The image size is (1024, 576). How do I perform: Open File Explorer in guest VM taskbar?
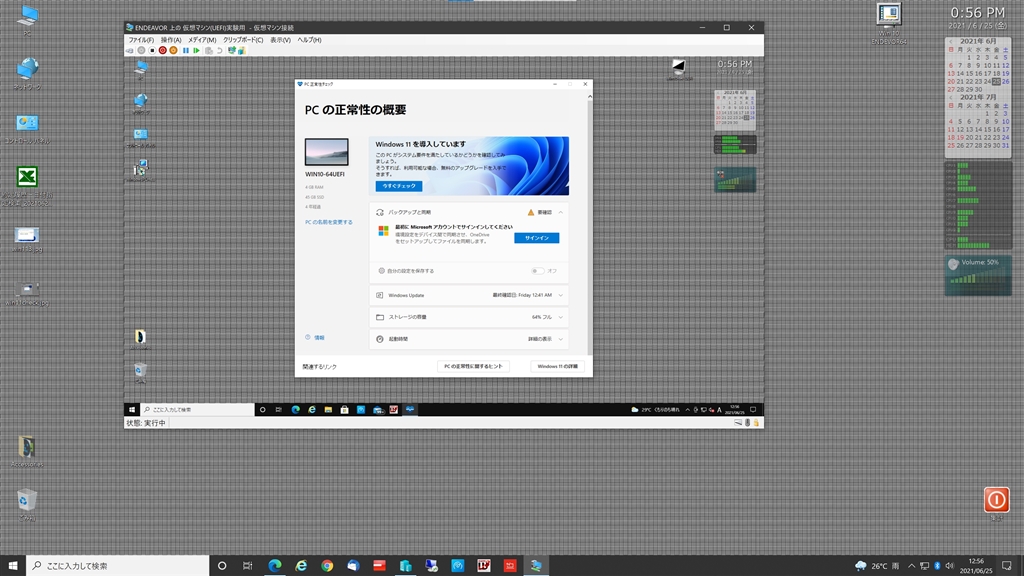pyautogui.click(x=328, y=409)
